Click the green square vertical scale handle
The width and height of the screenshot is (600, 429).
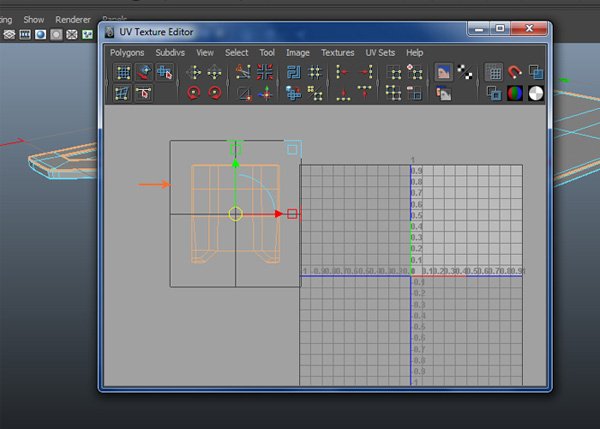click(x=235, y=149)
